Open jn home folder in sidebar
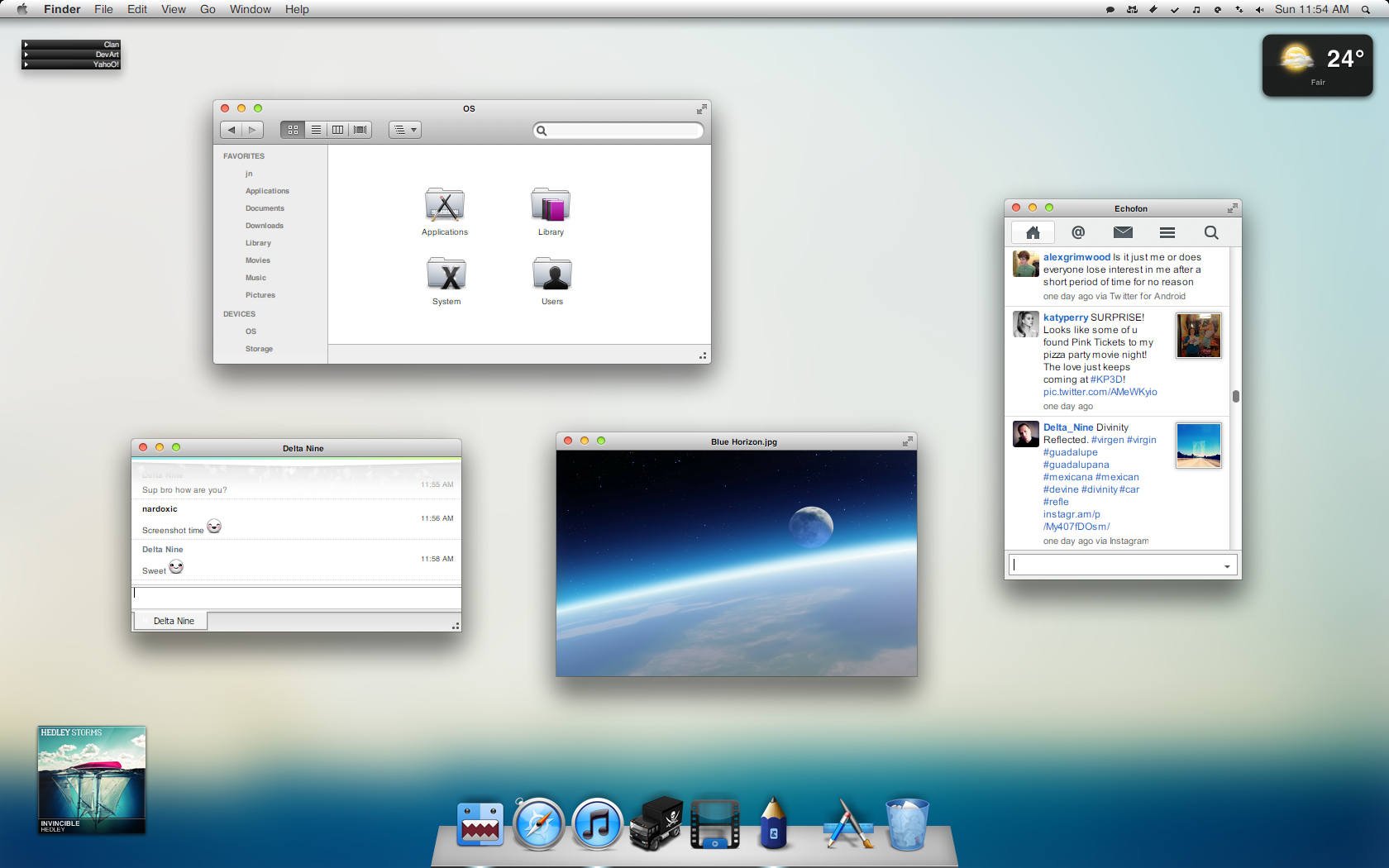This screenshot has height=868, width=1389. point(249,174)
